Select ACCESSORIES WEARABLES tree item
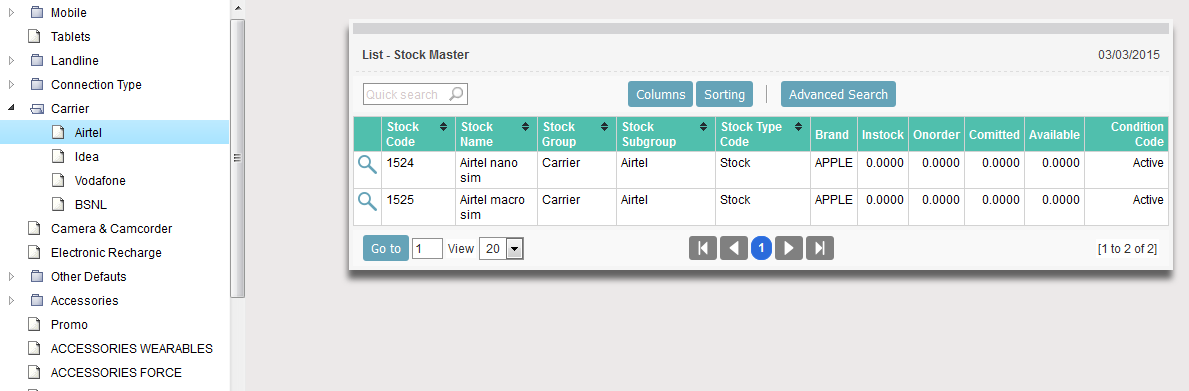 (131, 349)
